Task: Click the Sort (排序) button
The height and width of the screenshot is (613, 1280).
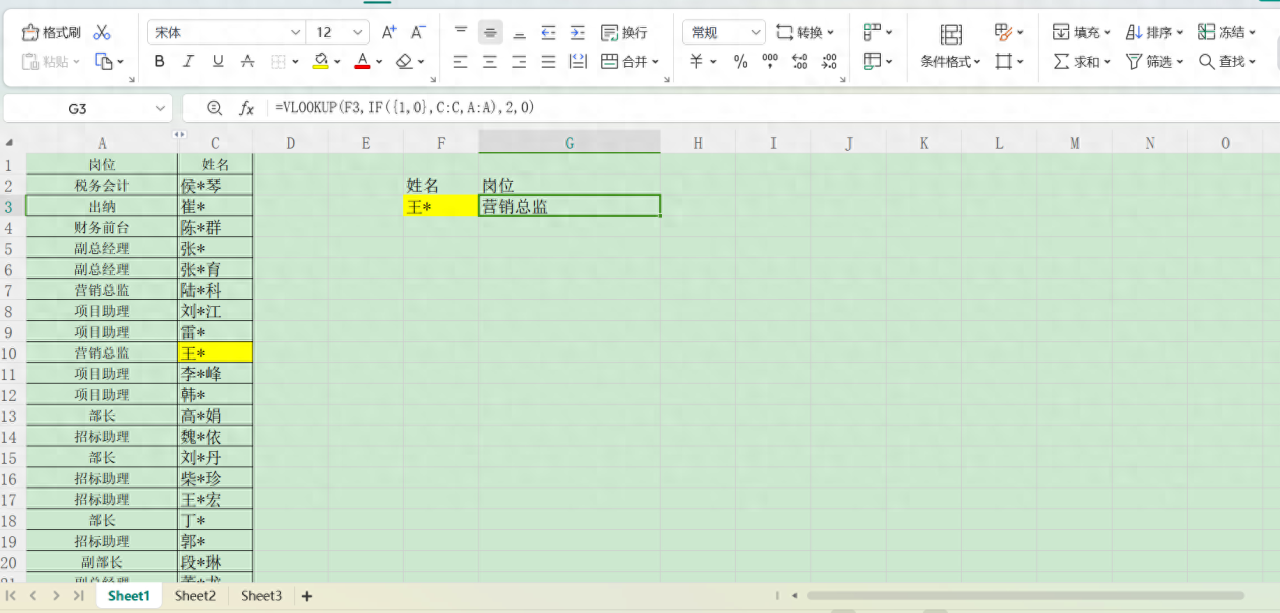Action: click(1155, 32)
